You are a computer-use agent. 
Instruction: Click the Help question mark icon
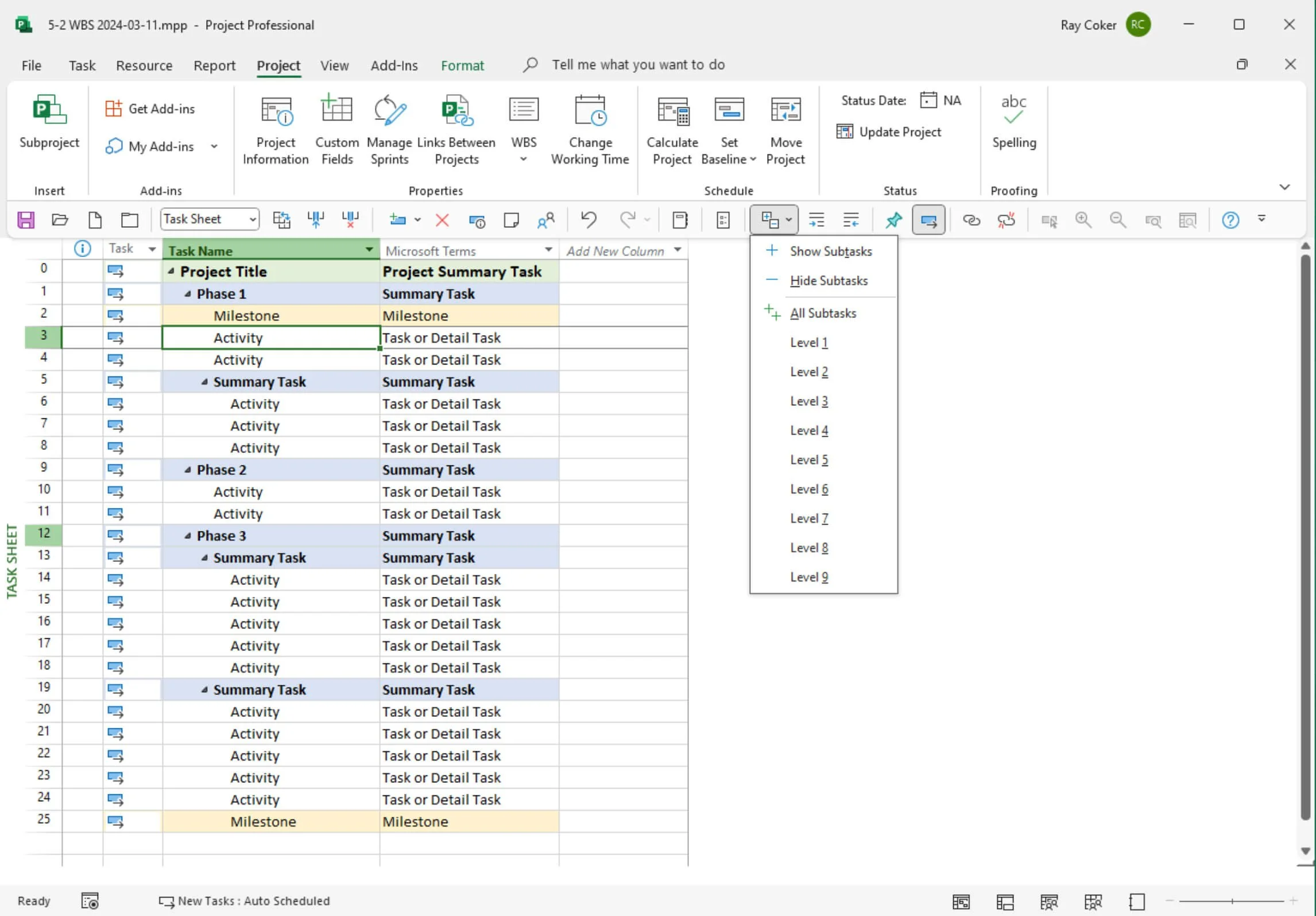click(x=1230, y=220)
